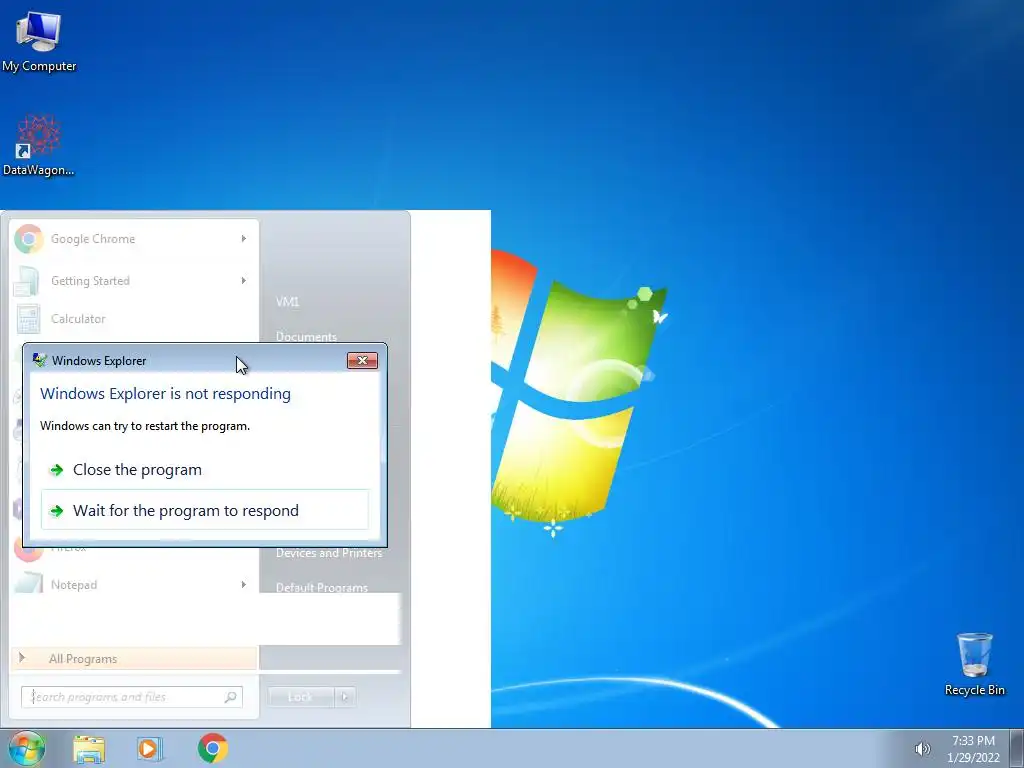Open the clock showing 7:33 PM
The height and width of the screenshot is (768, 1024).
(x=973, y=741)
